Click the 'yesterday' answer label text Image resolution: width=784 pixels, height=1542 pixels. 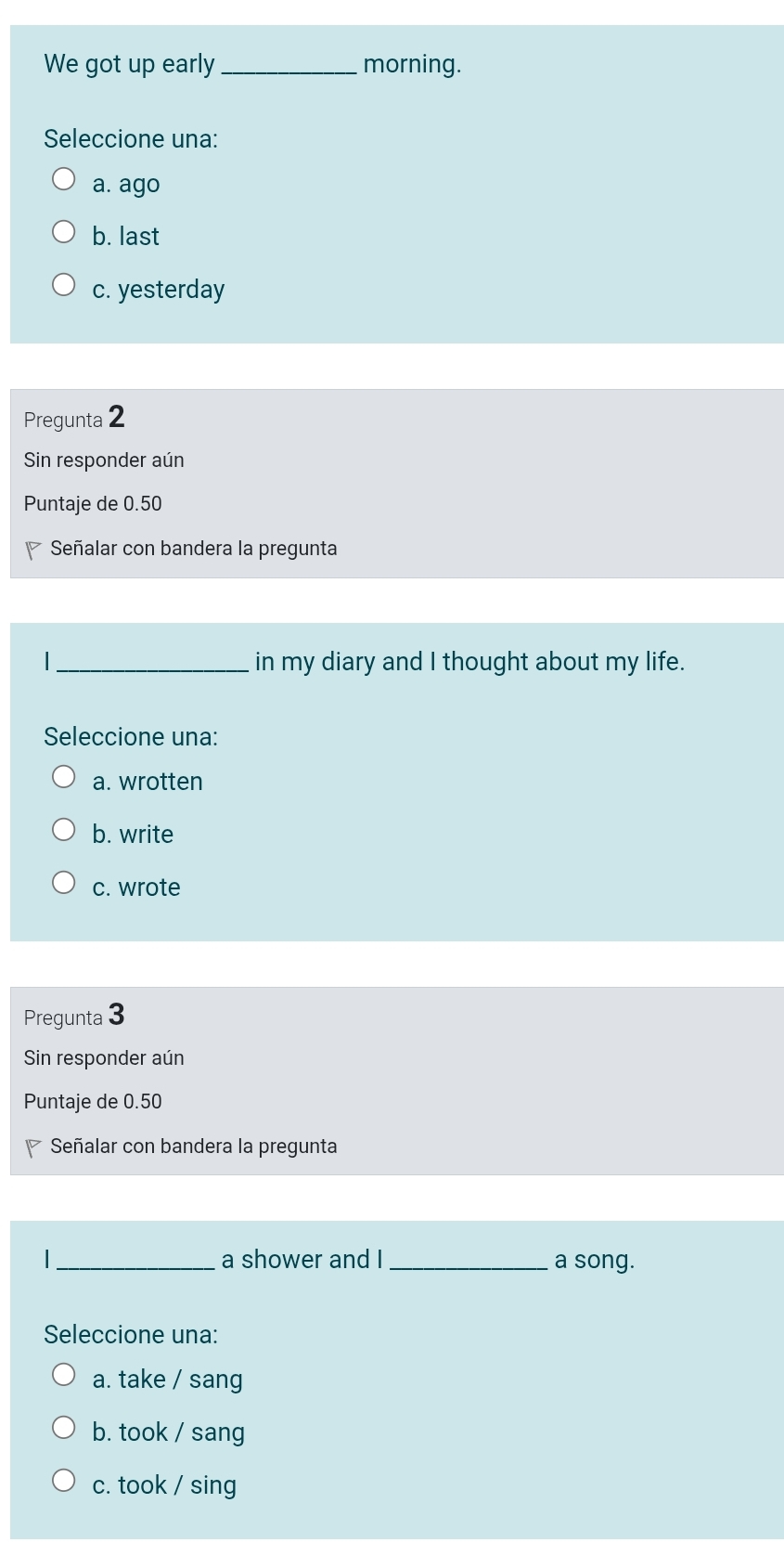click(172, 290)
